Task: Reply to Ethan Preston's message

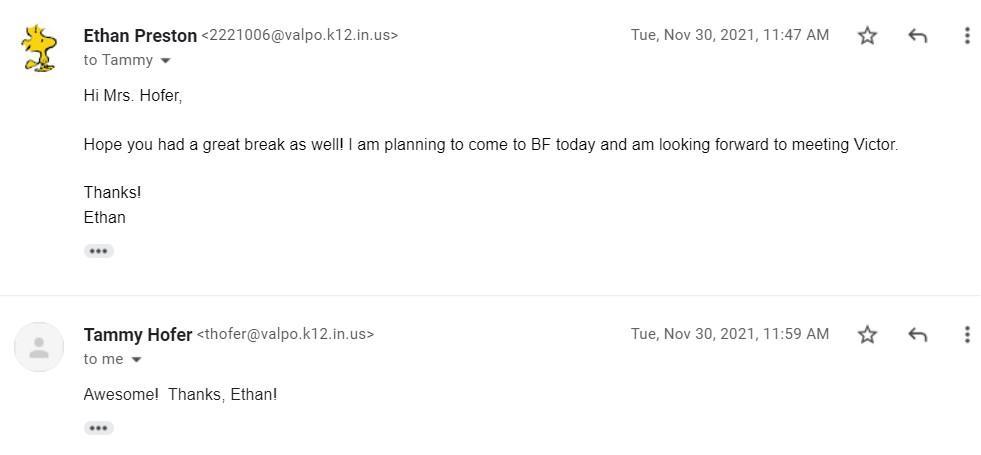Action: pos(917,36)
